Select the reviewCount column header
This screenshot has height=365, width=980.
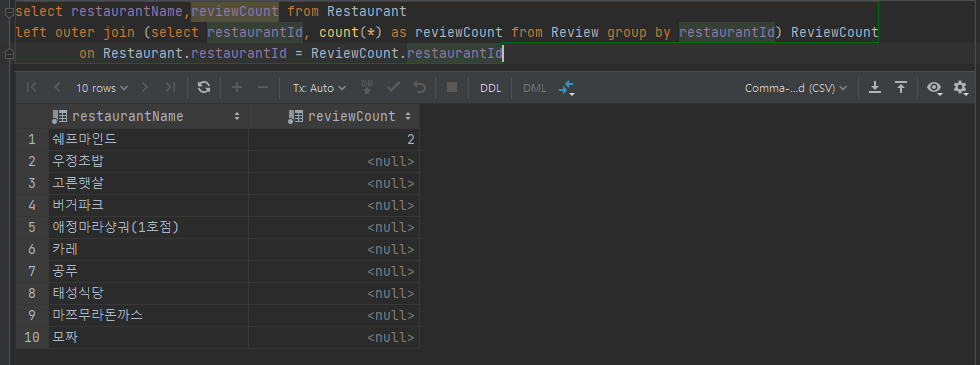pyautogui.click(x=334, y=116)
